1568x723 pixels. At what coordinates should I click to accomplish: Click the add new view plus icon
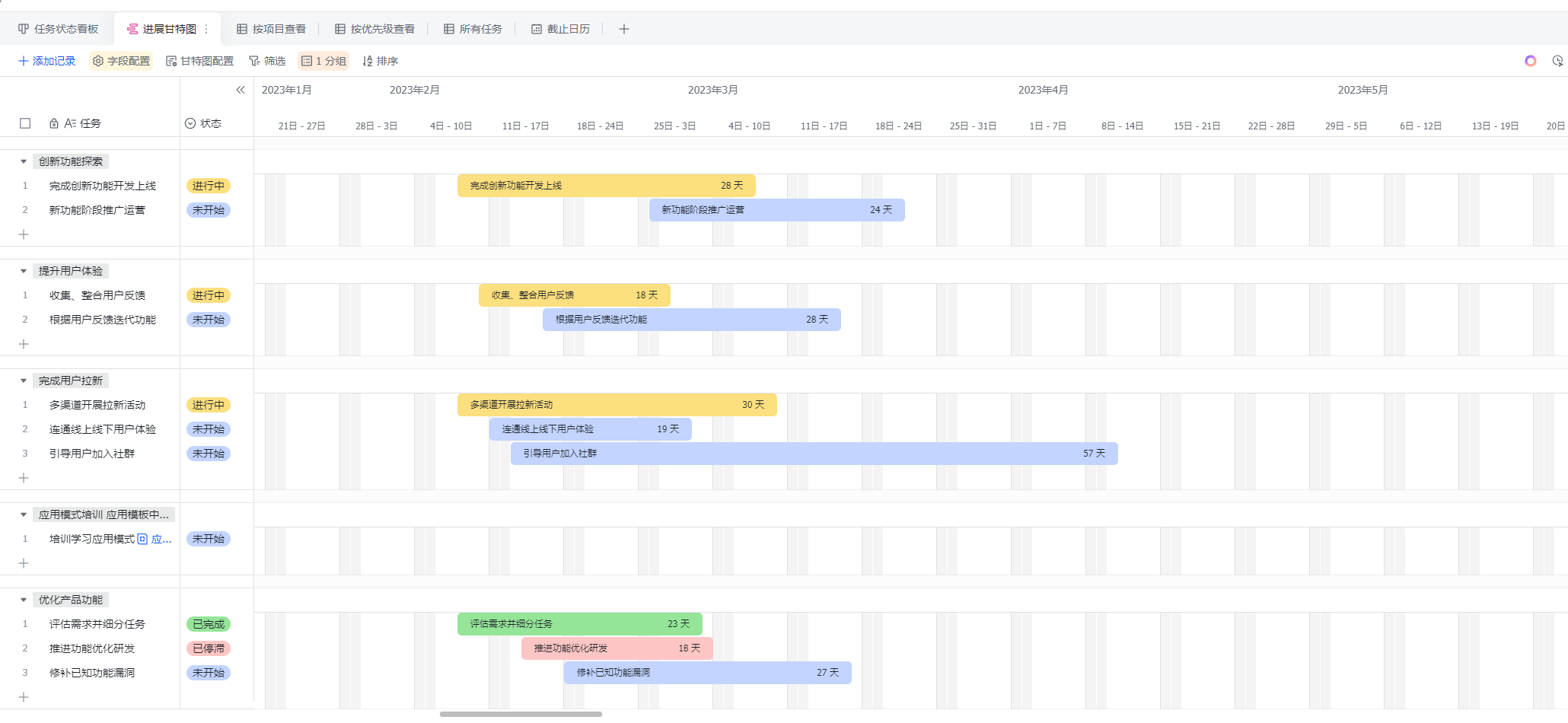pyautogui.click(x=623, y=29)
